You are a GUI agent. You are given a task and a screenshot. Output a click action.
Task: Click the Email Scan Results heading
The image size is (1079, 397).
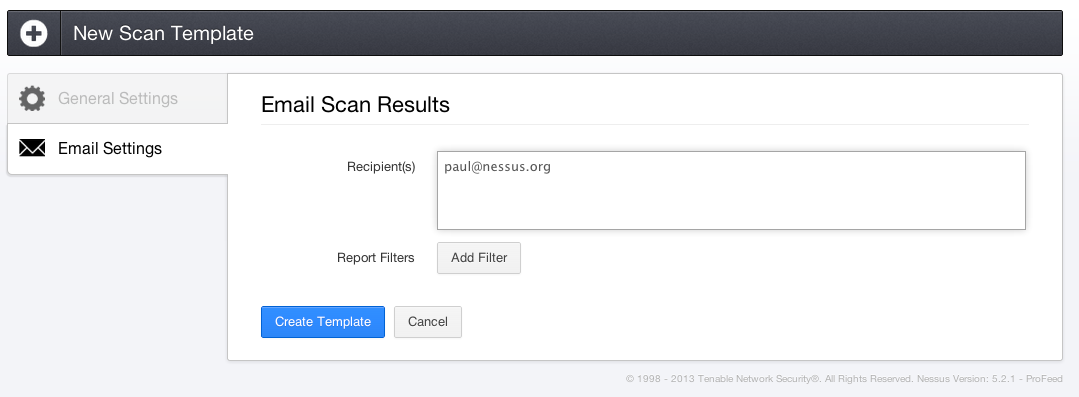[355, 105]
